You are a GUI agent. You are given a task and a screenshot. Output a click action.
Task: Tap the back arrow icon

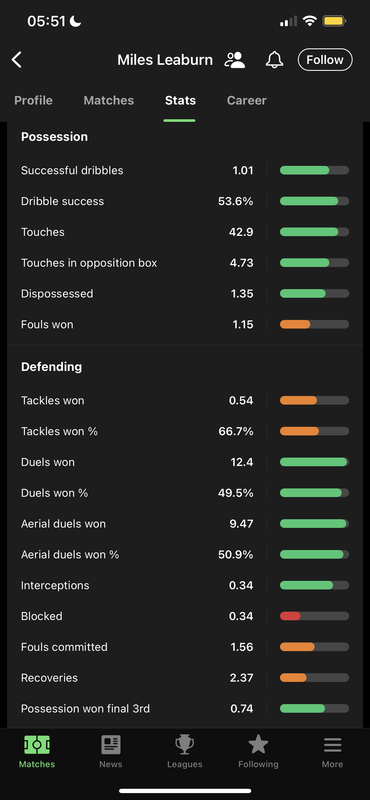click(x=17, y=60)
